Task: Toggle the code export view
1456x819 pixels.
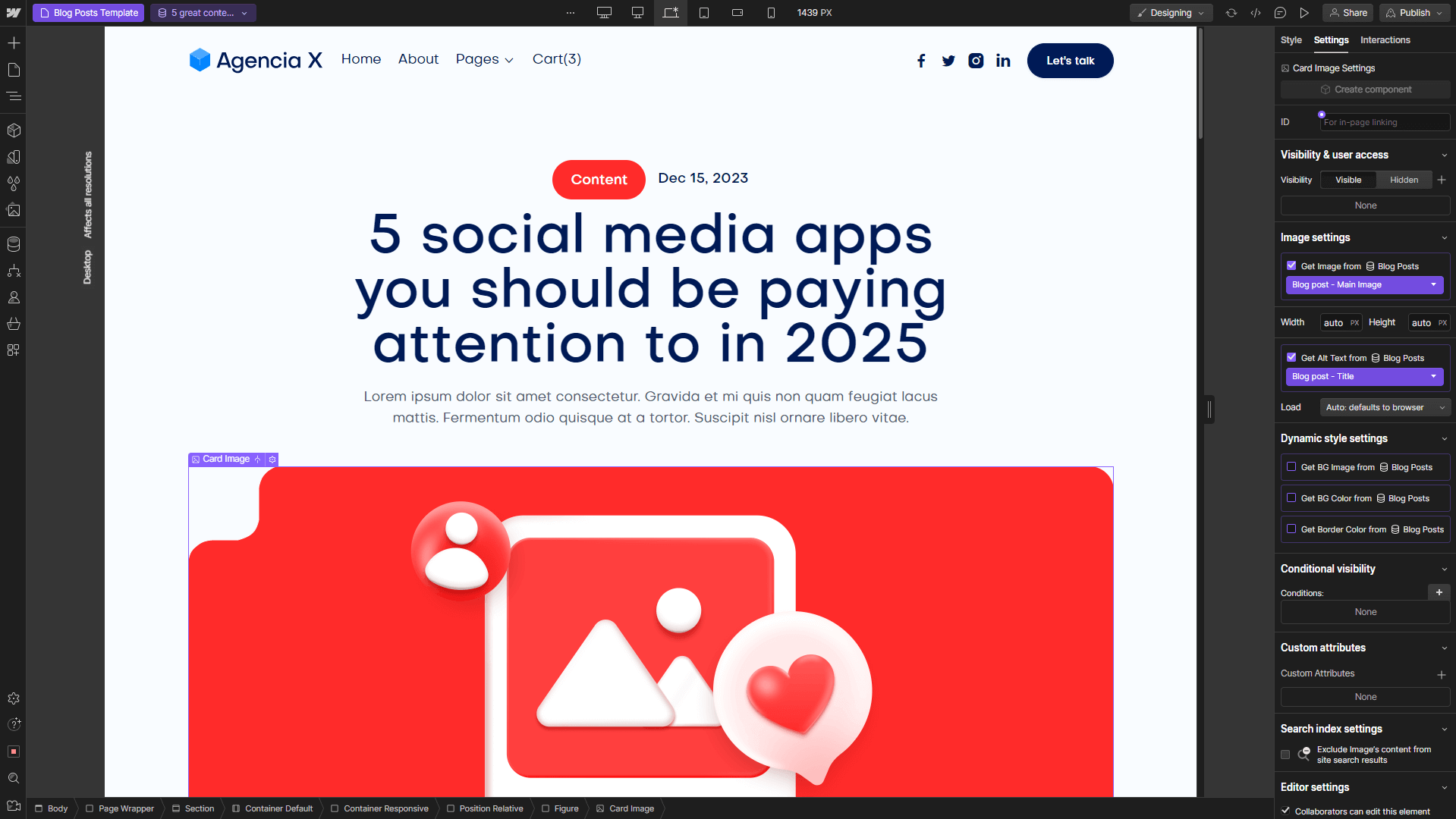Action: click(x=1256, y=13)
